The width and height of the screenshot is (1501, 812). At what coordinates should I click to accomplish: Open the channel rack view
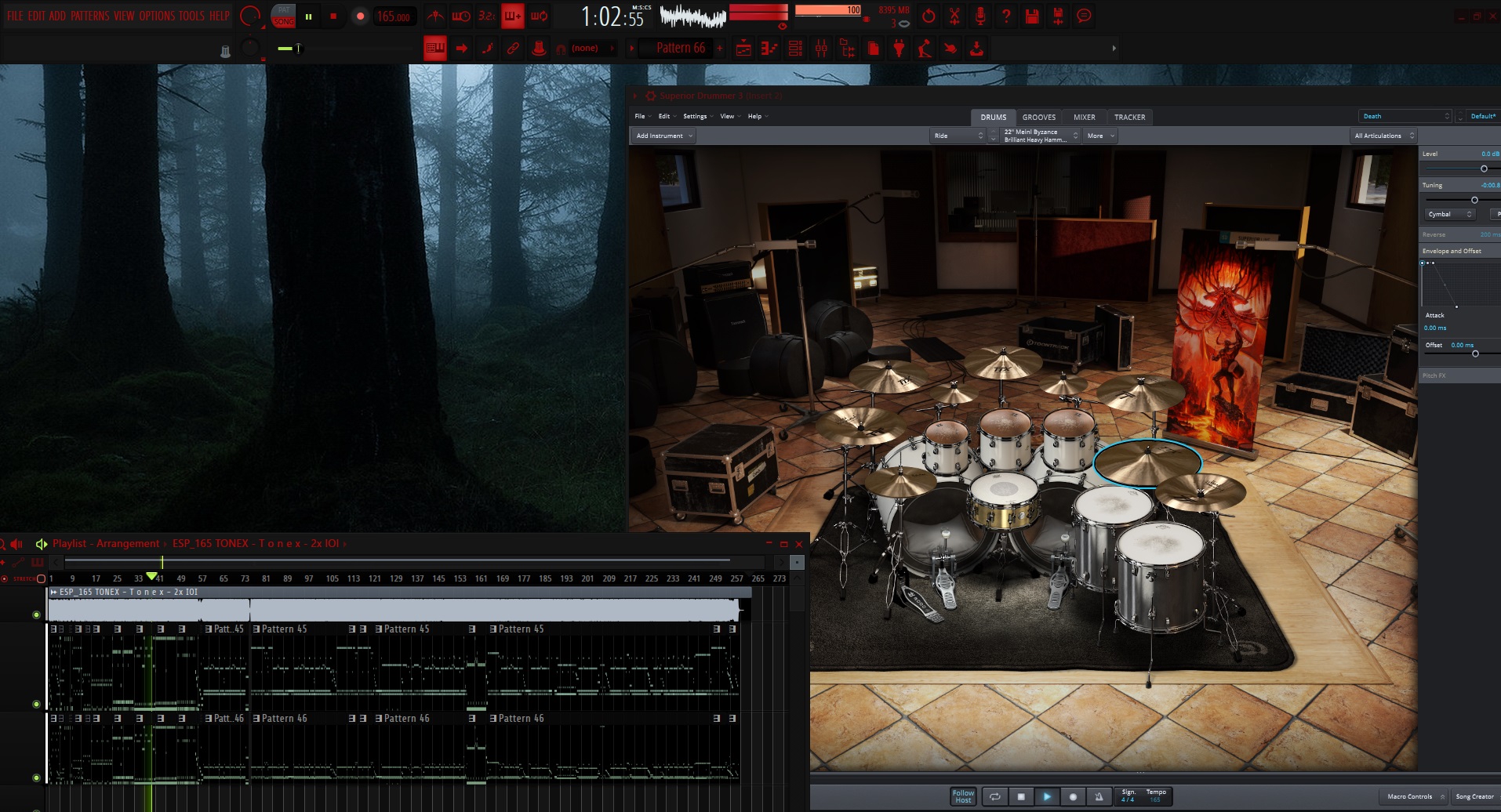point(795,49)
